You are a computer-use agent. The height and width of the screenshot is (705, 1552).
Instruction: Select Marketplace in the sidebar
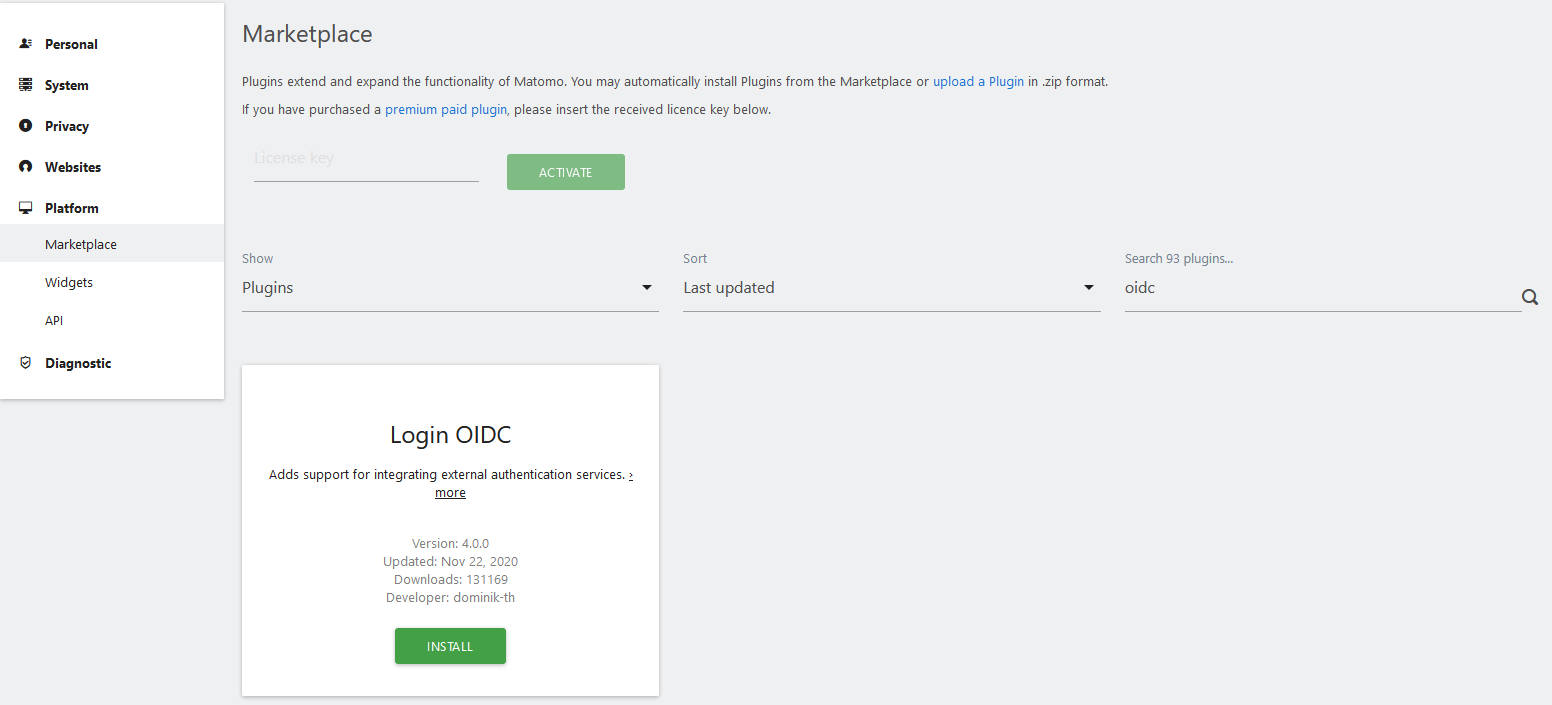coord(112,244)
